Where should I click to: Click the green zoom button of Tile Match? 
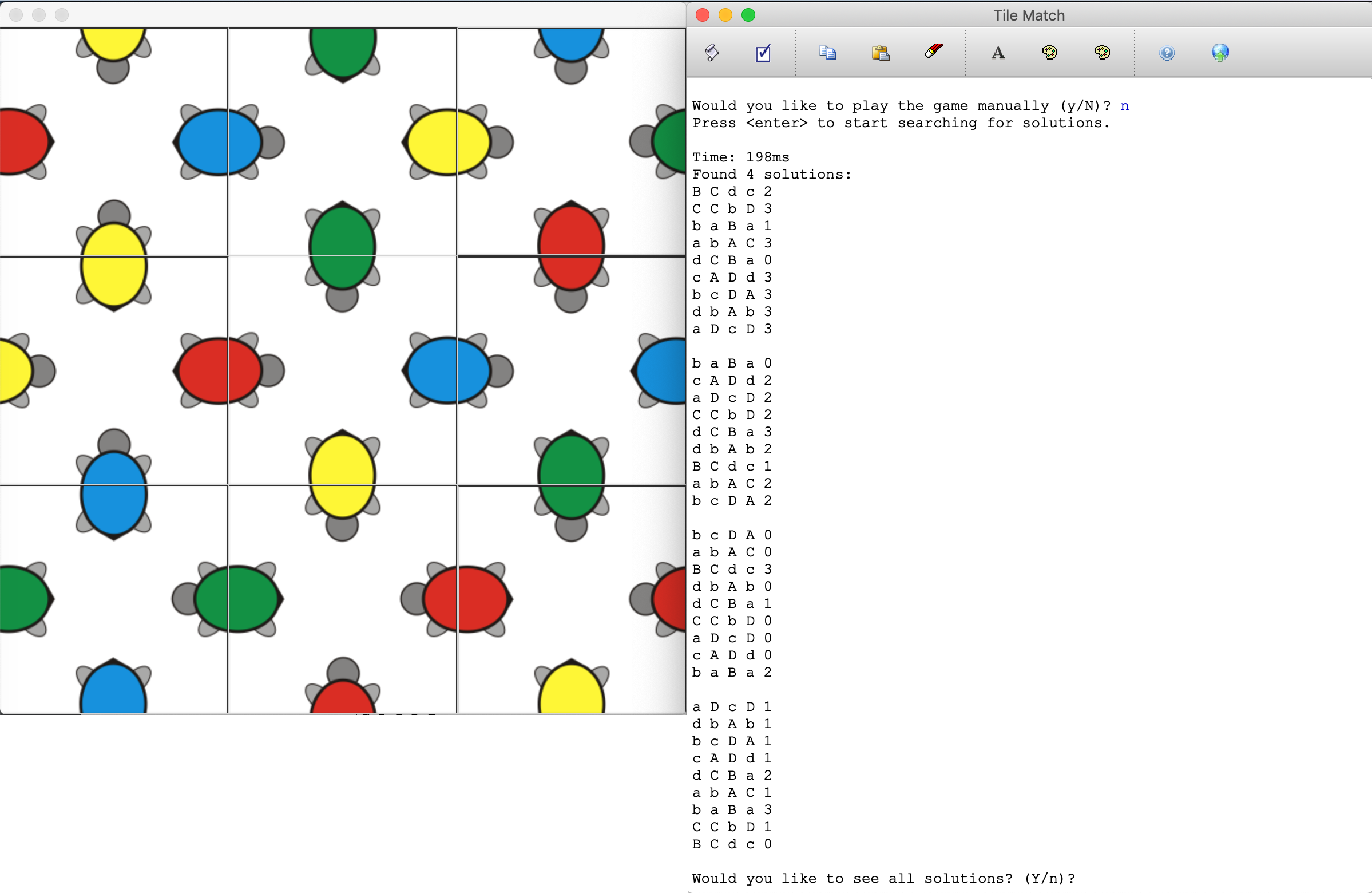748,15
